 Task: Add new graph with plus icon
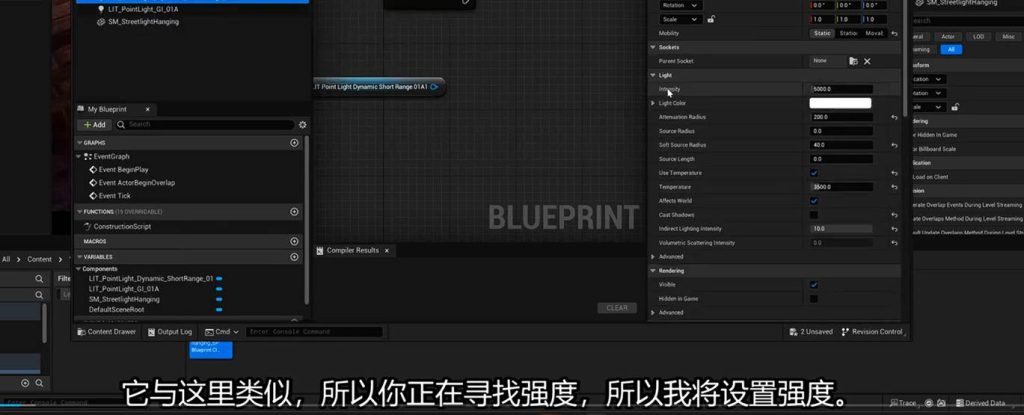click(294, 143)
